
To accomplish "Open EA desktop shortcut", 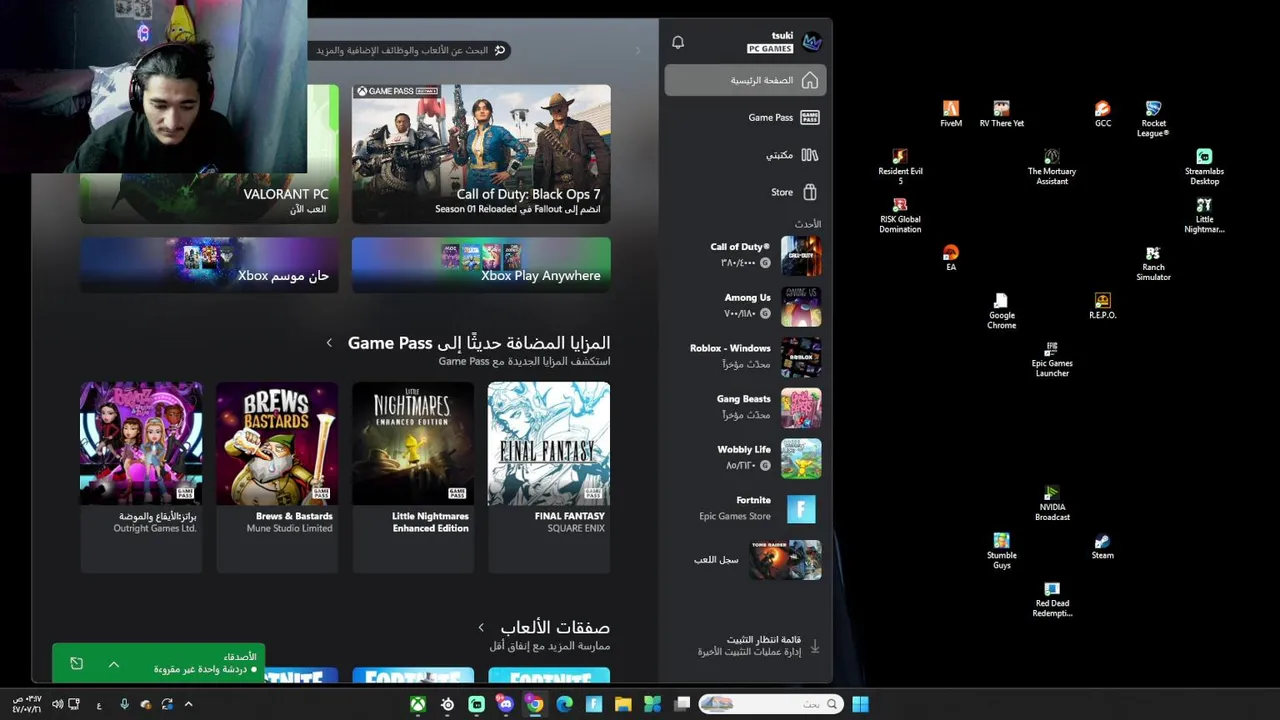I will (951, 258).
